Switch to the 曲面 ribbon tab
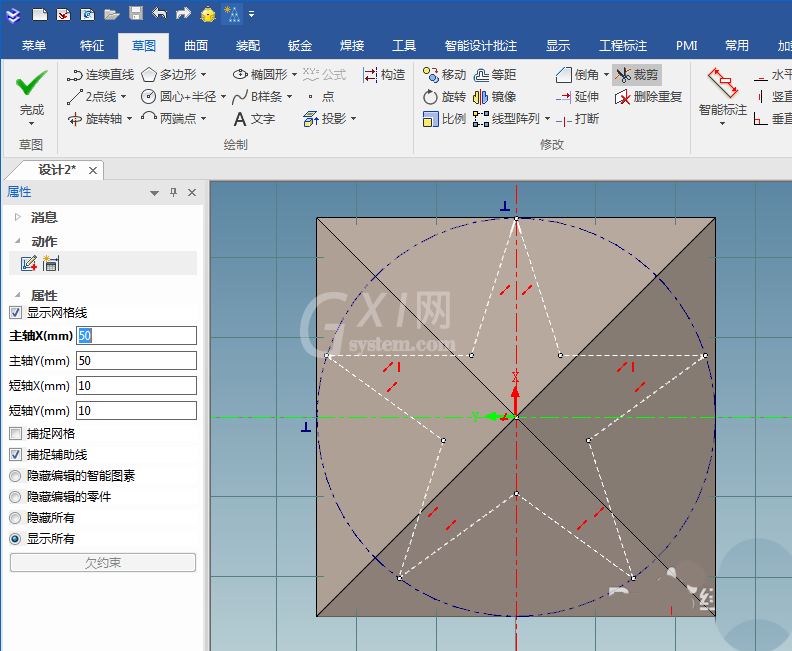The width and height of the screenshot is (792, 651). point(196,46)
